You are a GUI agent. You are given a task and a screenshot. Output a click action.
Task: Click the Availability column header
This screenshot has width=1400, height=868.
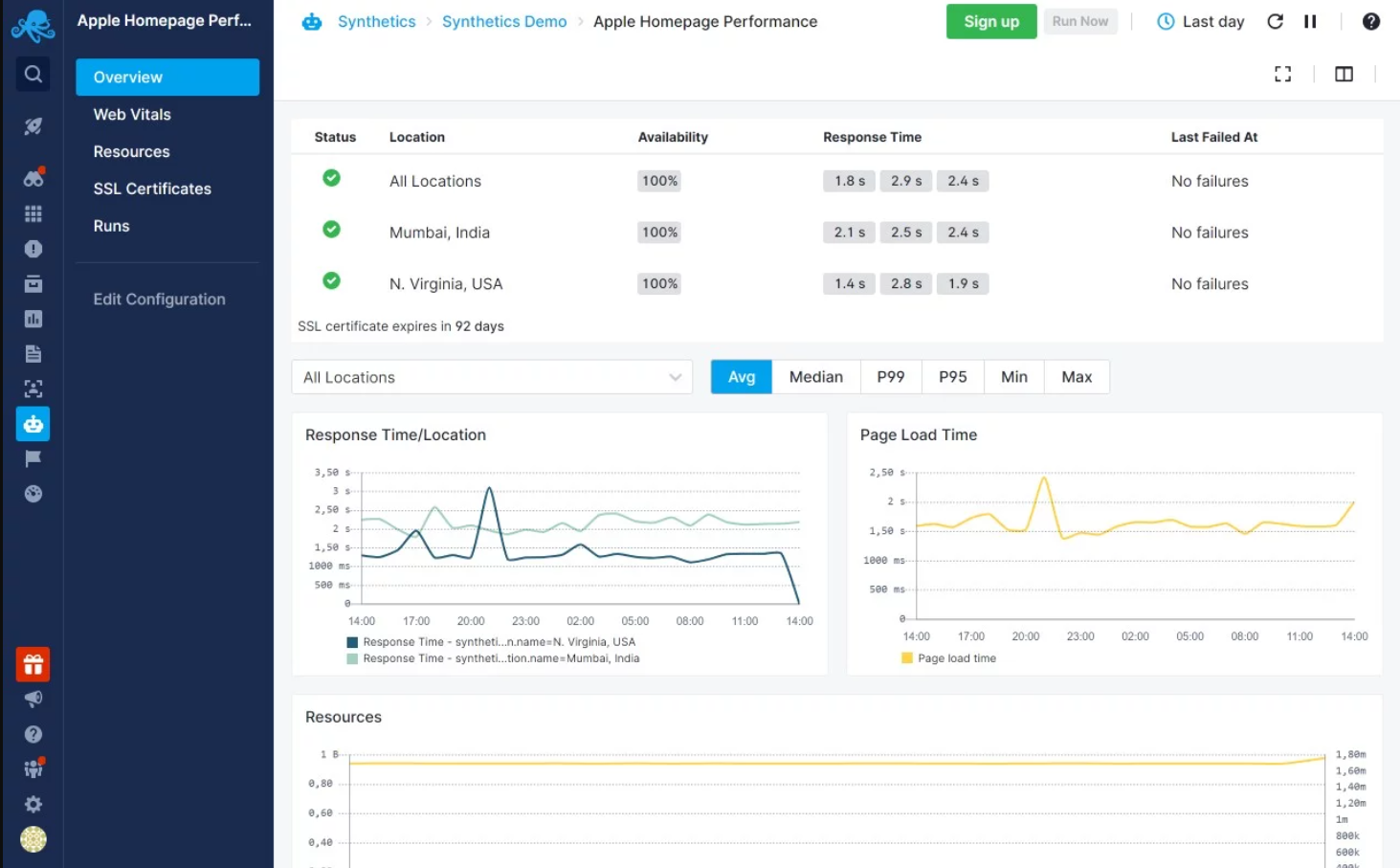pos(673,137)
